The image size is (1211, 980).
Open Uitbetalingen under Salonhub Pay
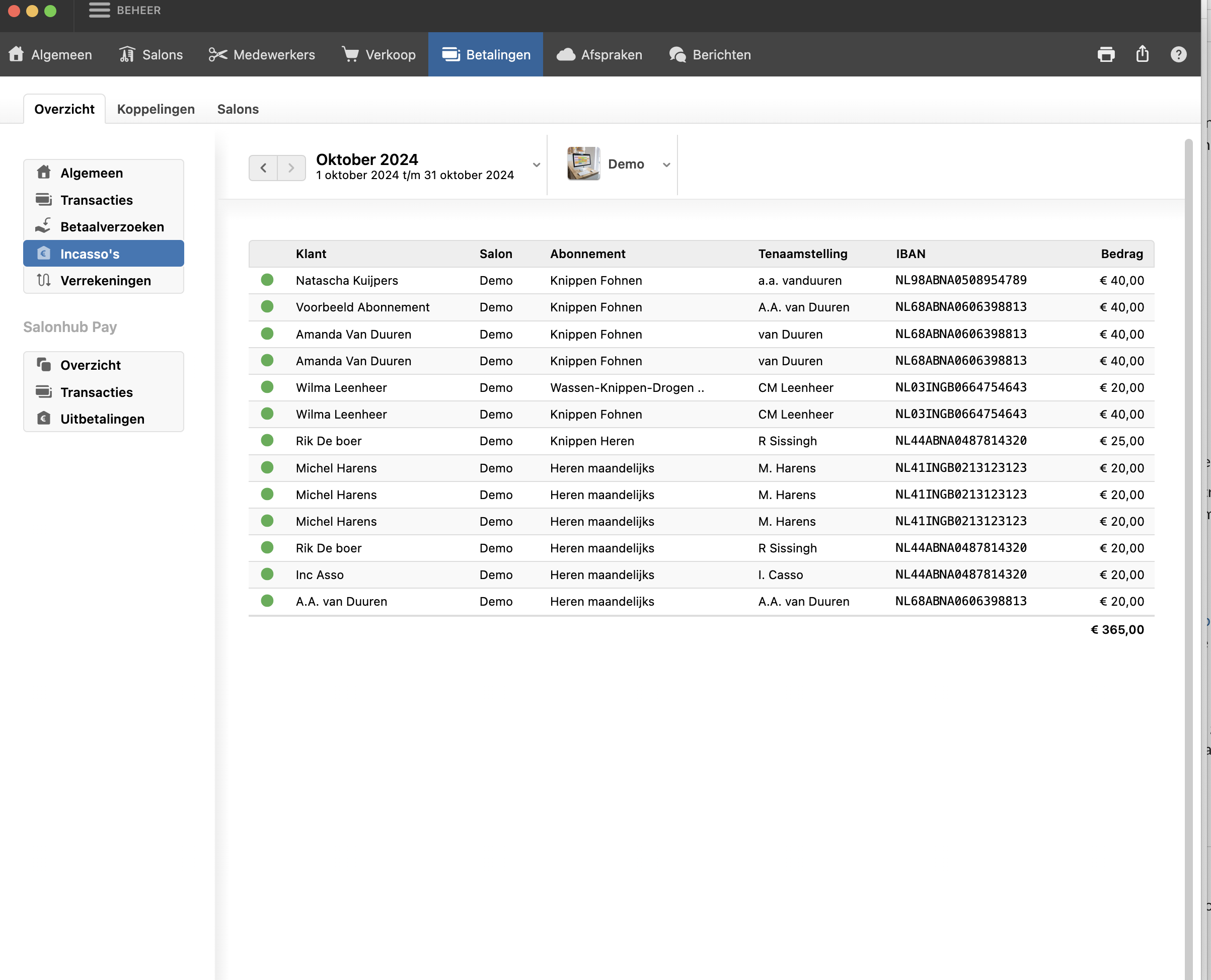point(102,419)
